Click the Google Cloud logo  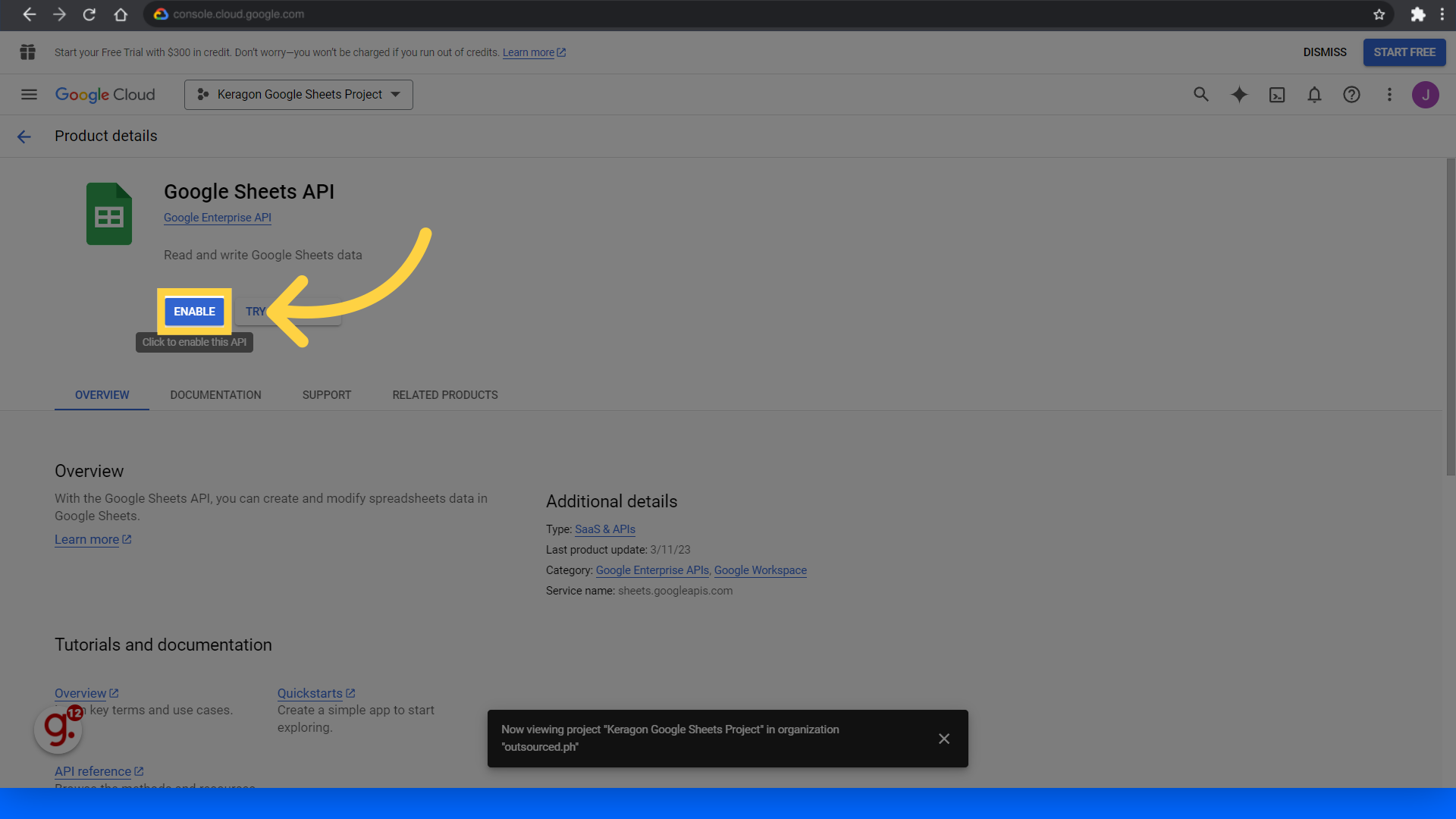[105, 95]
